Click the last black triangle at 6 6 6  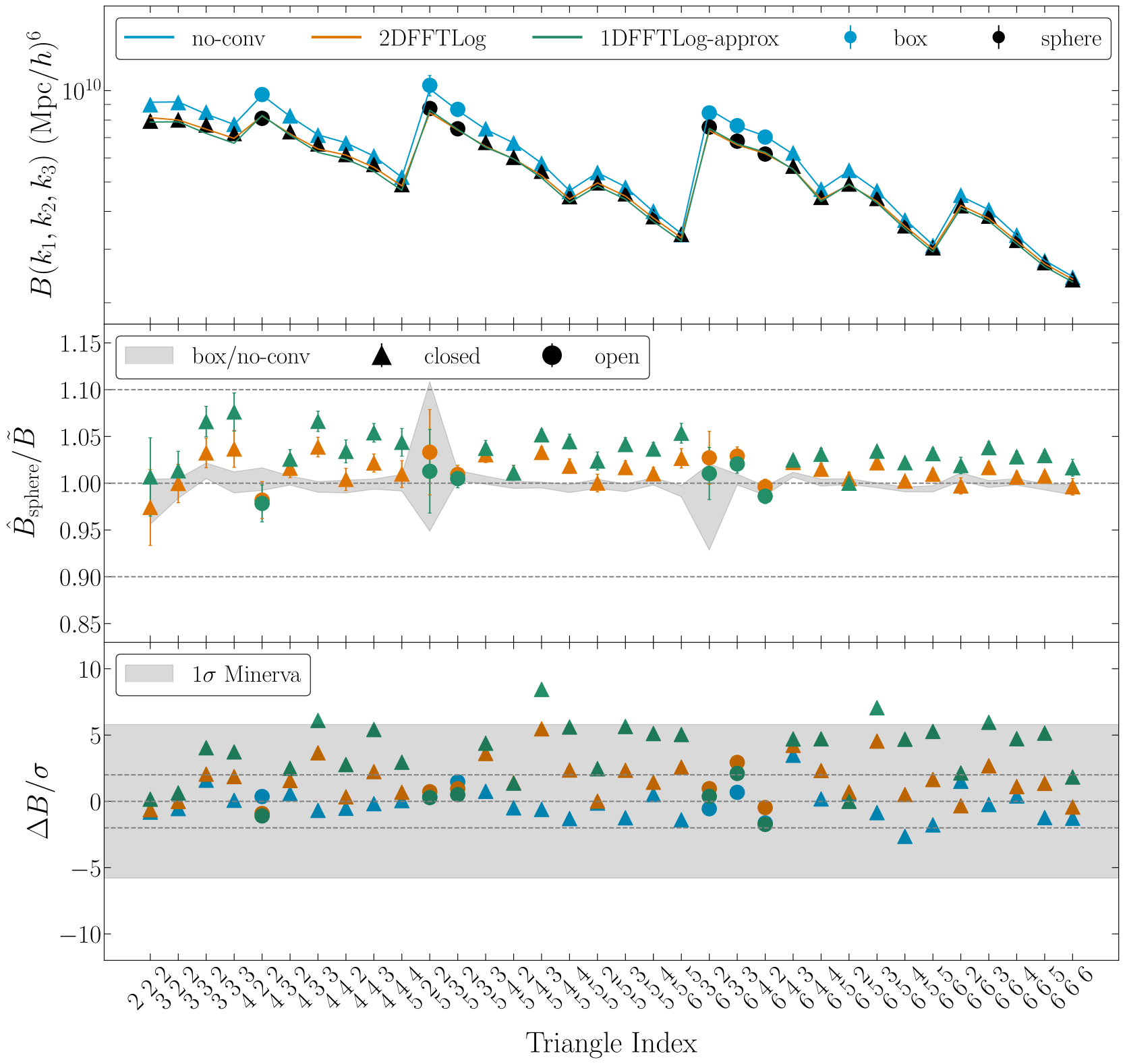1072,280
